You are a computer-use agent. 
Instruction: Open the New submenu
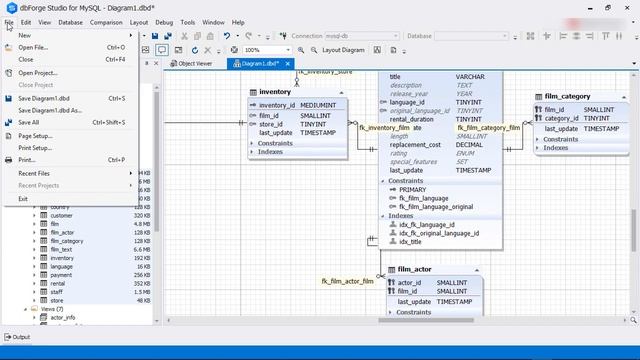coord(70,36)
